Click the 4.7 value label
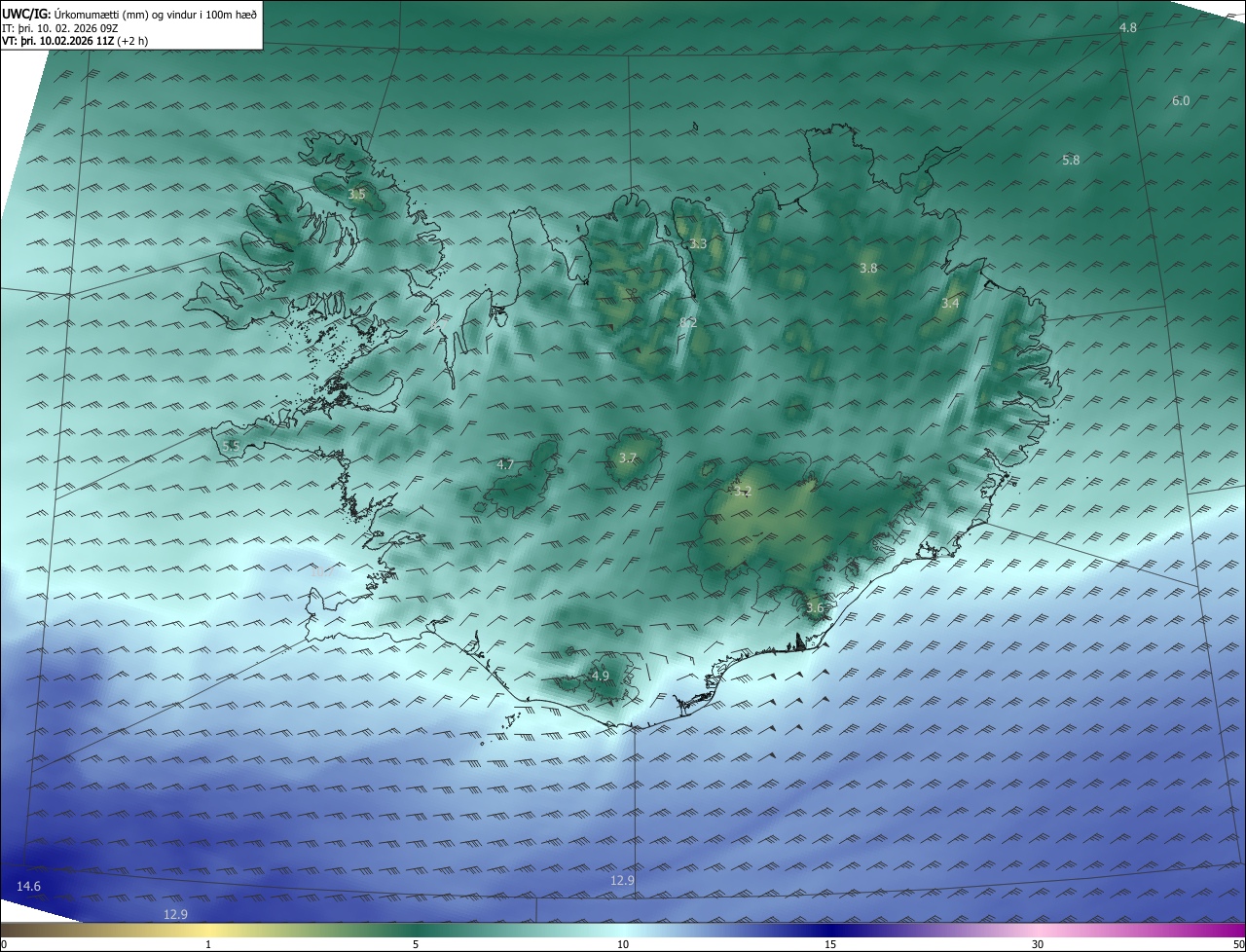Screen dimensions: 1246x952 (x=505, y=465)
